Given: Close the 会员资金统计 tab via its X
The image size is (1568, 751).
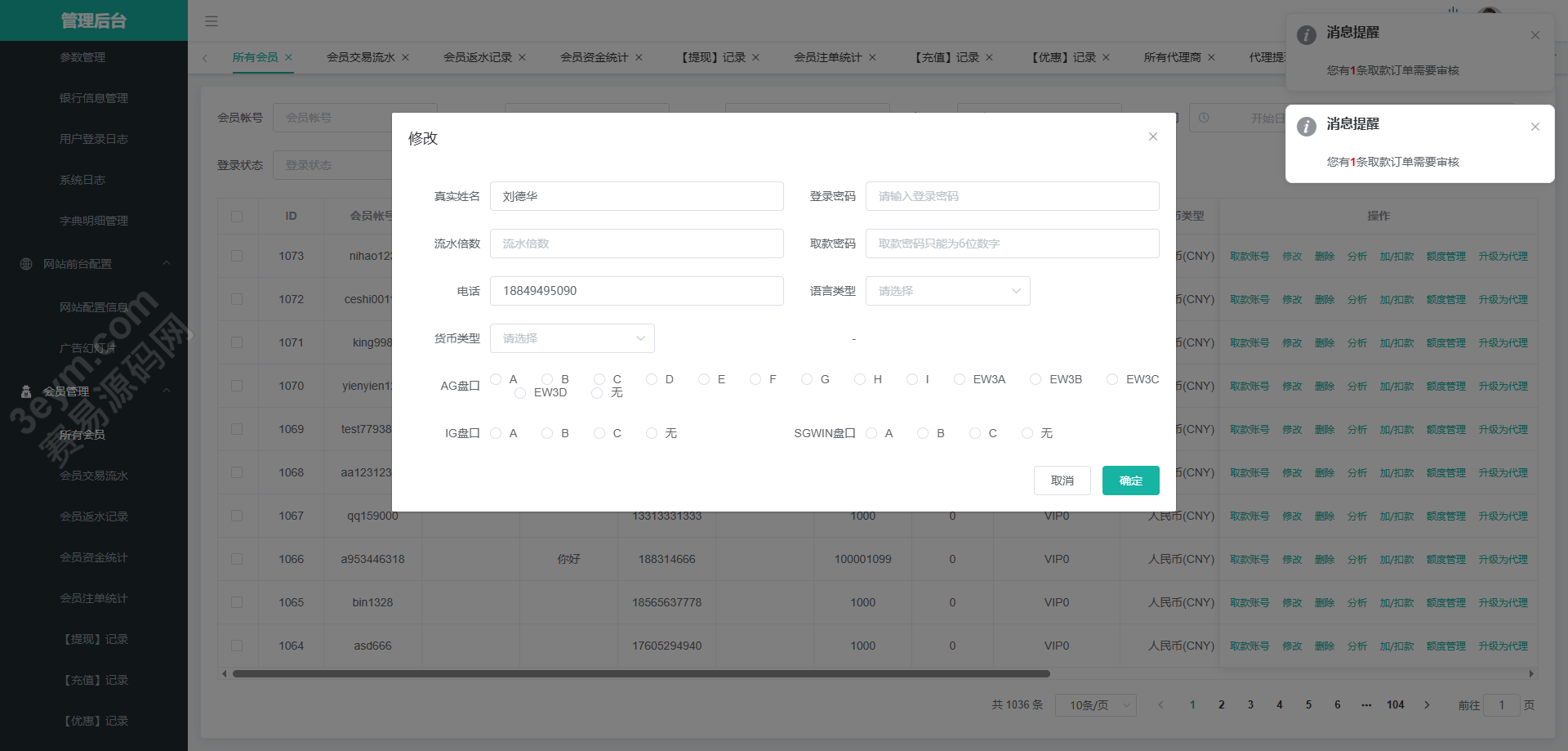Looking at the screenshot, I should 639,58.
